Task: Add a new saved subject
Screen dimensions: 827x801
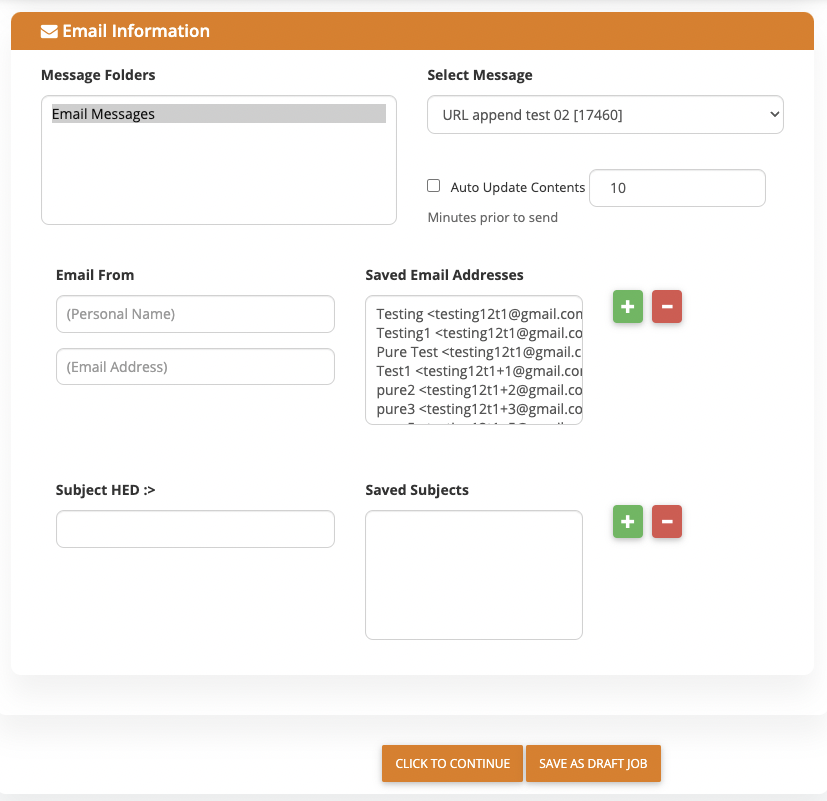Action: tap(628, 522)
